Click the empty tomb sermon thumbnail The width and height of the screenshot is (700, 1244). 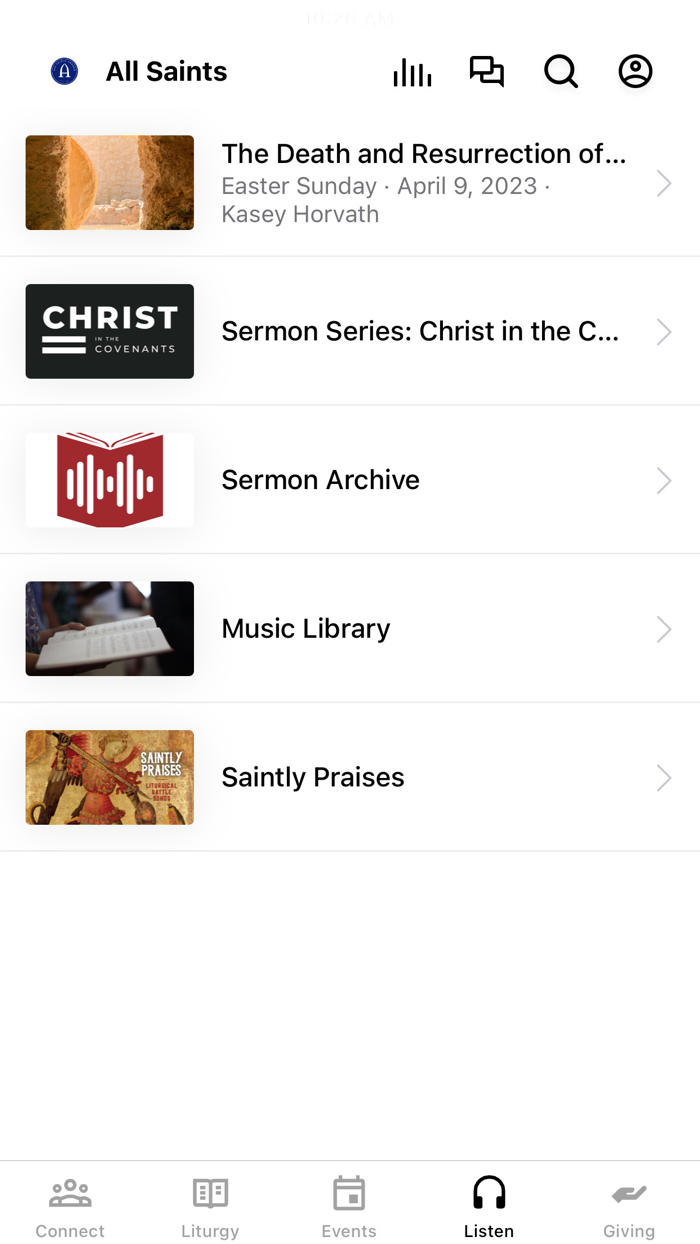click(x=109, y=183)
